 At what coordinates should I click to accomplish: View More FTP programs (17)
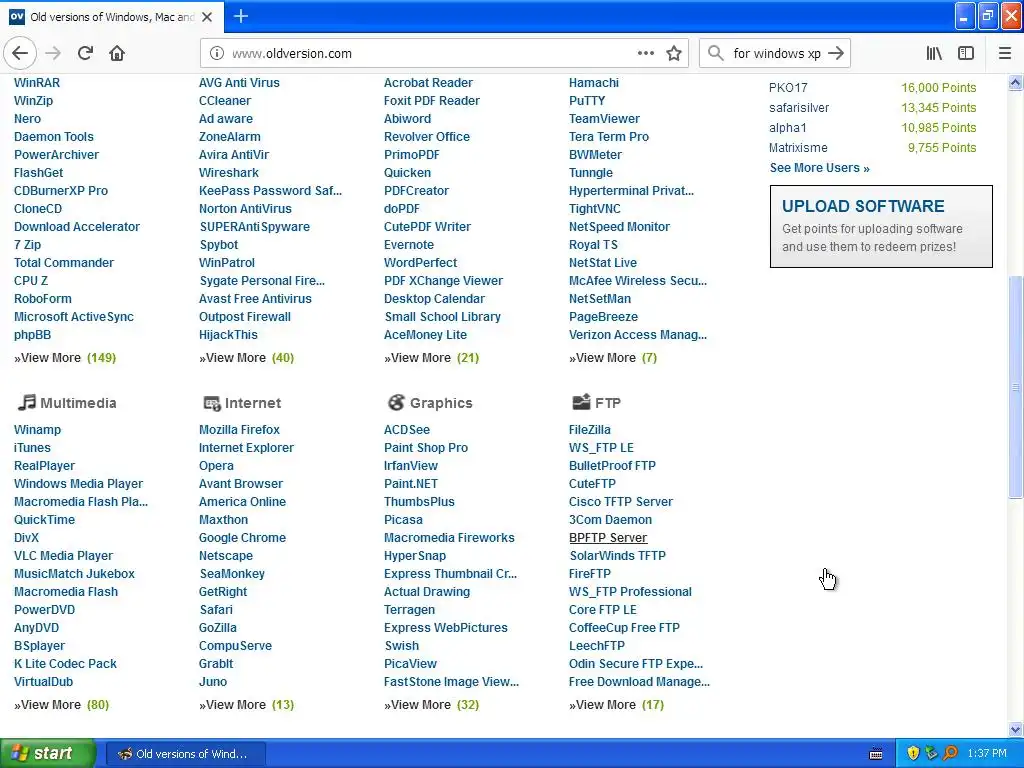[x=616, y=705]
